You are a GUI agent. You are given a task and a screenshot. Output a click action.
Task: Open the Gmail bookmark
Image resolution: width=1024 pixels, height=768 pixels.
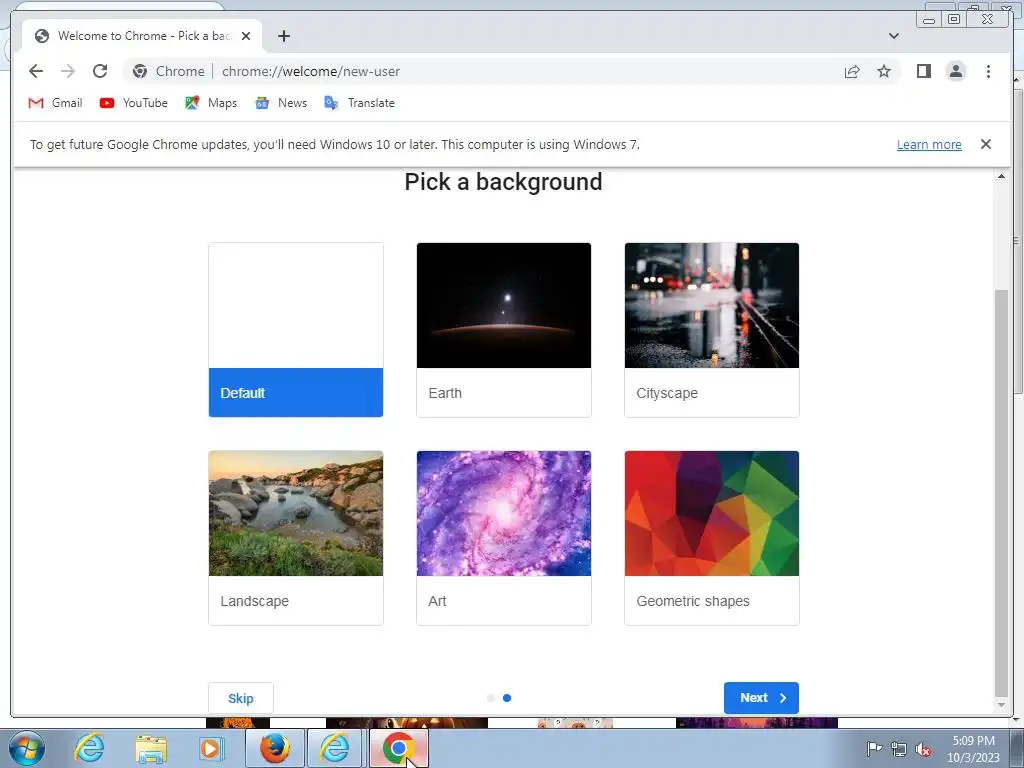[56, 103]
